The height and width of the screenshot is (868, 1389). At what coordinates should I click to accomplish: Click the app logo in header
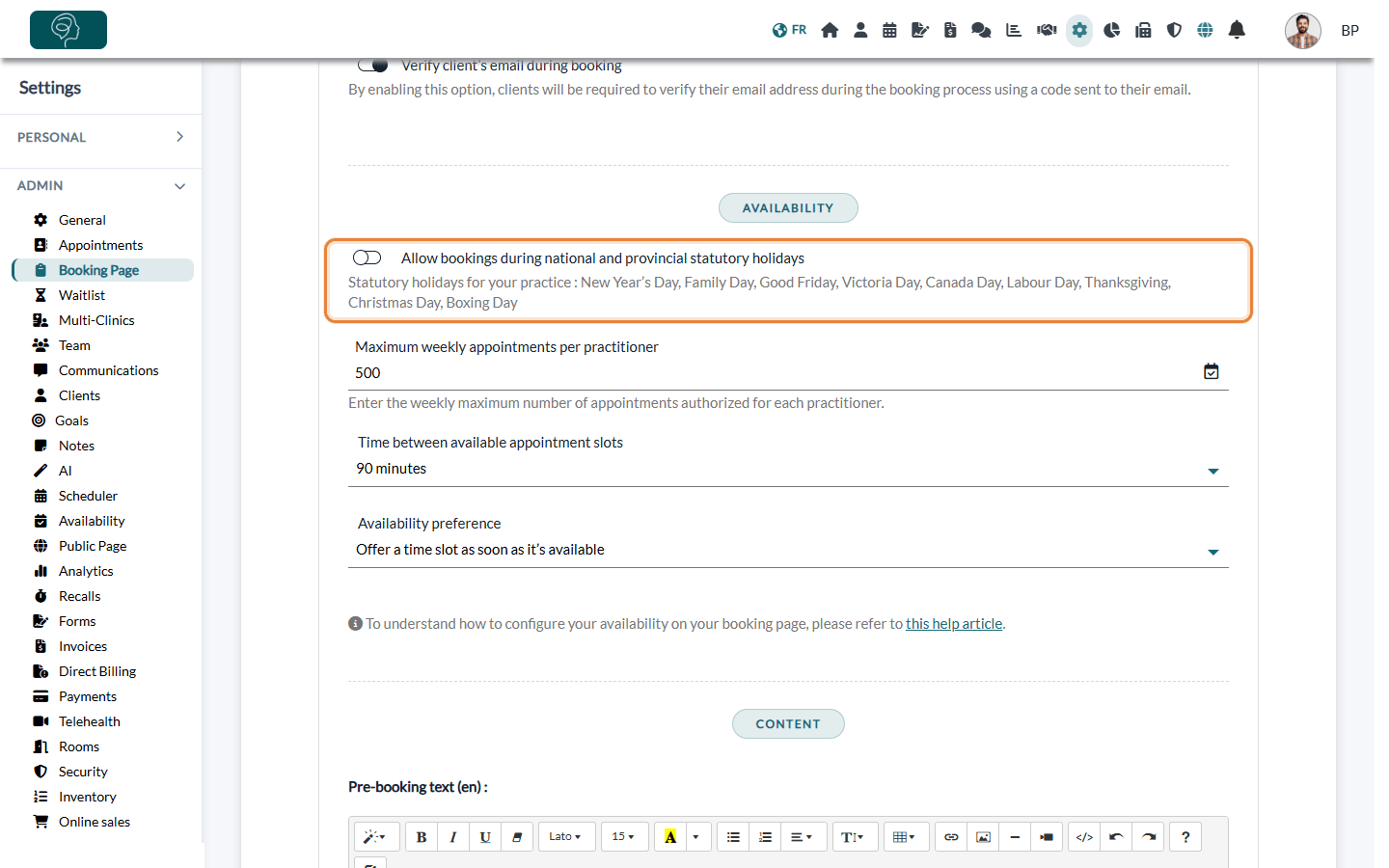tap(68, 30)
